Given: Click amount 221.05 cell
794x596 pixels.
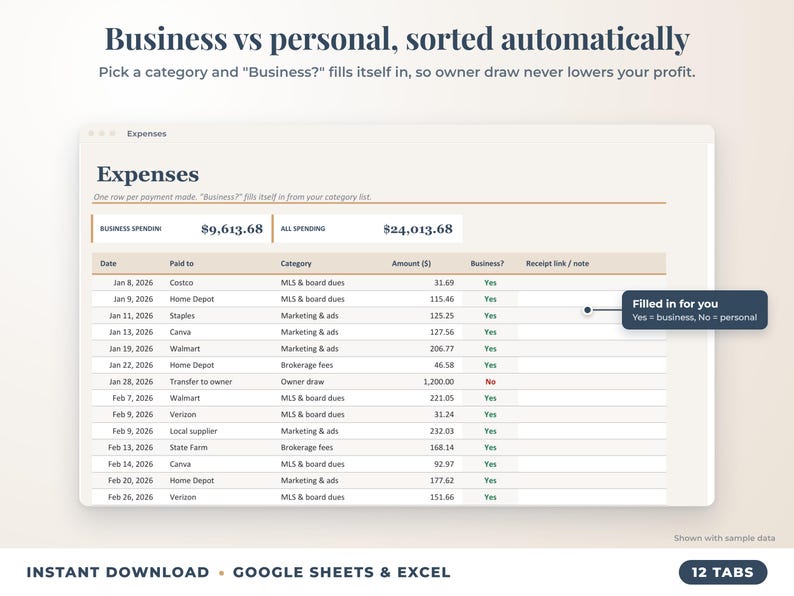Looking at the screenshot, I should click(442, 398).
